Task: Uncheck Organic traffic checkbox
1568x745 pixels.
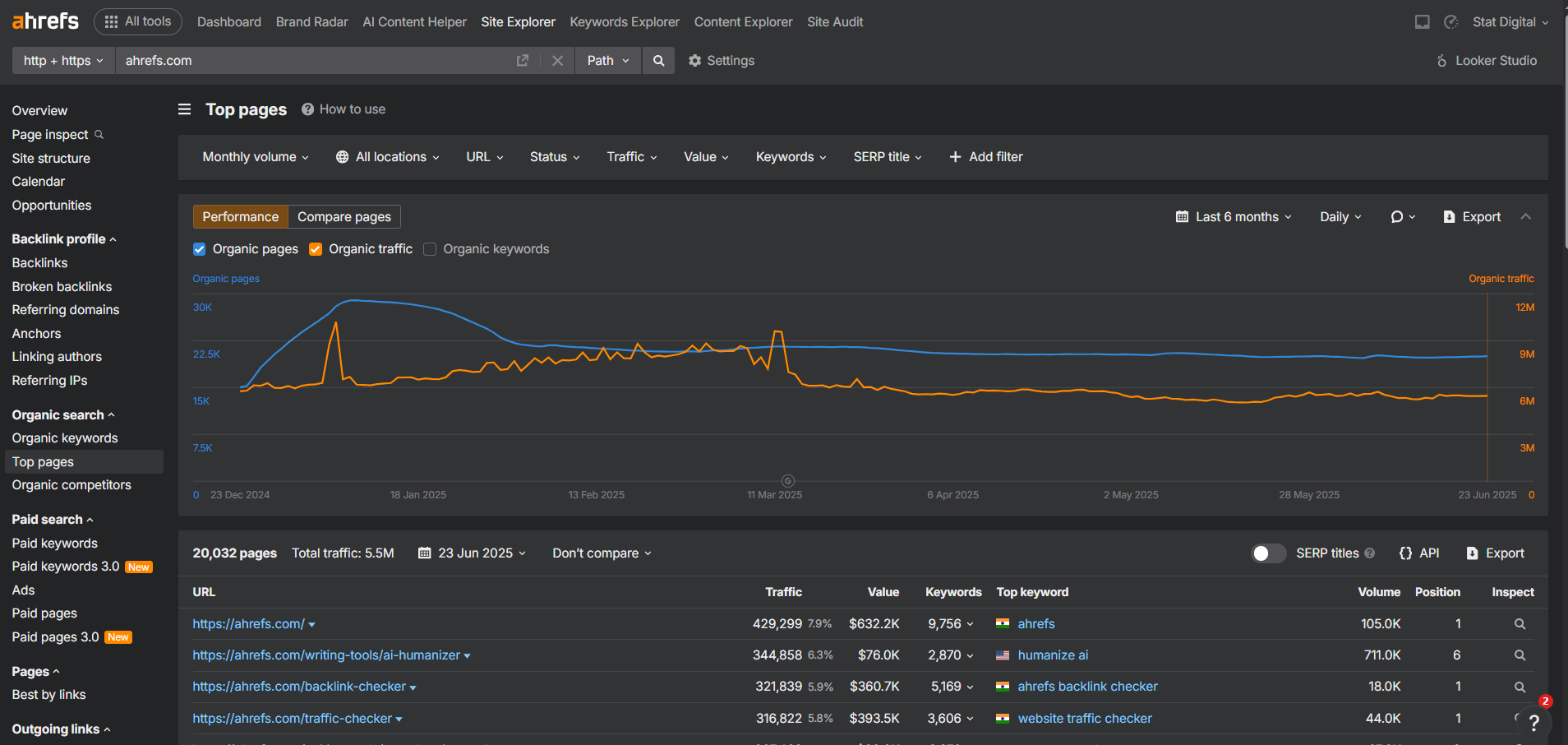Action: tap(316, 249)
